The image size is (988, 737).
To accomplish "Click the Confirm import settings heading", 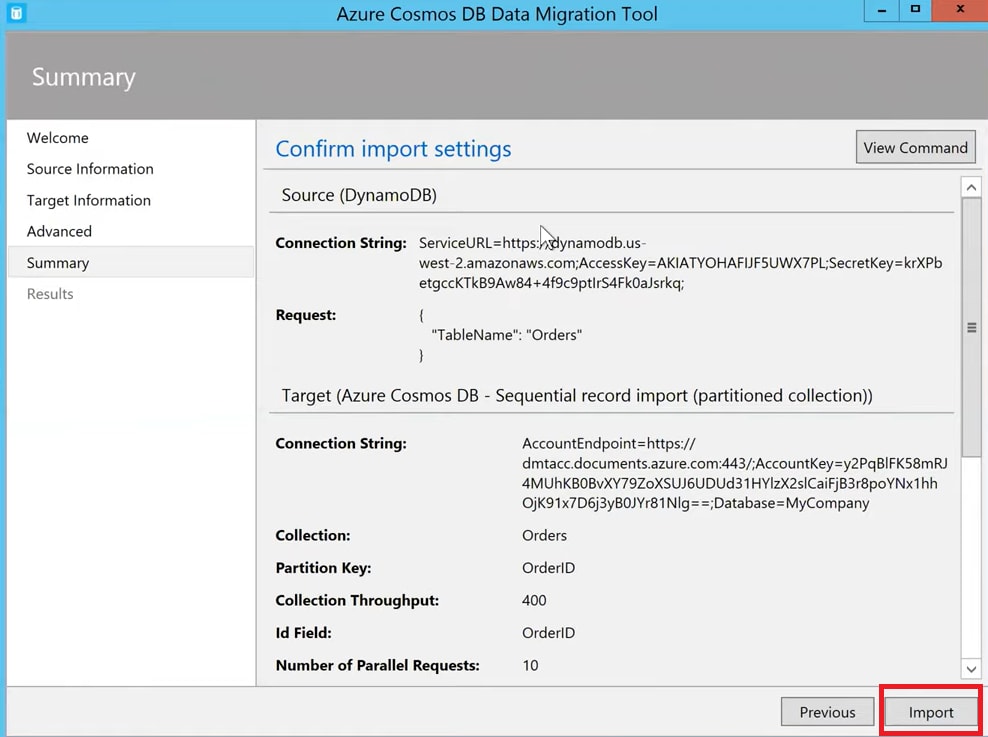I will [393, 149].
